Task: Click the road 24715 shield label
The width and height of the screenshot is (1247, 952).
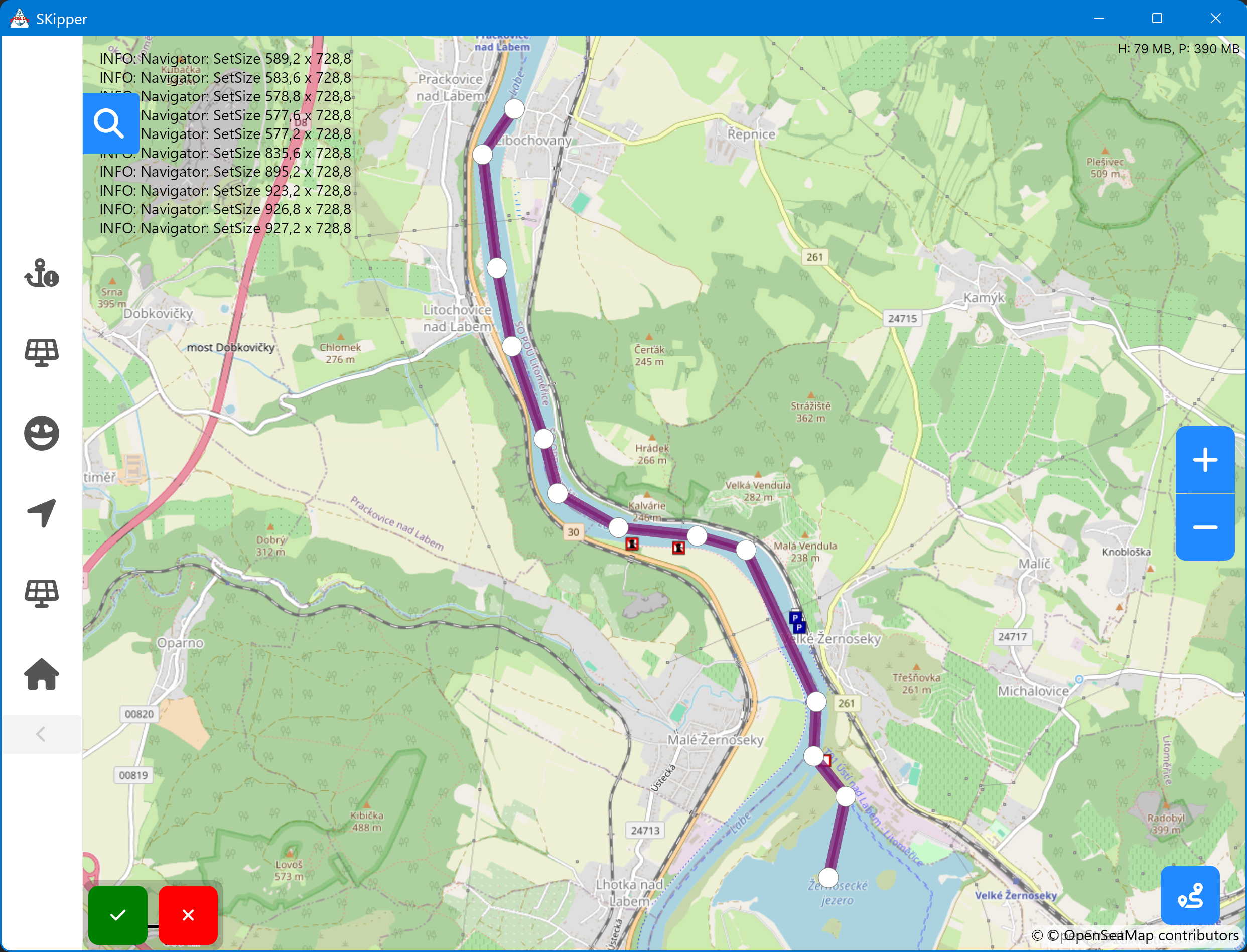Action: [x=902, y=319]
